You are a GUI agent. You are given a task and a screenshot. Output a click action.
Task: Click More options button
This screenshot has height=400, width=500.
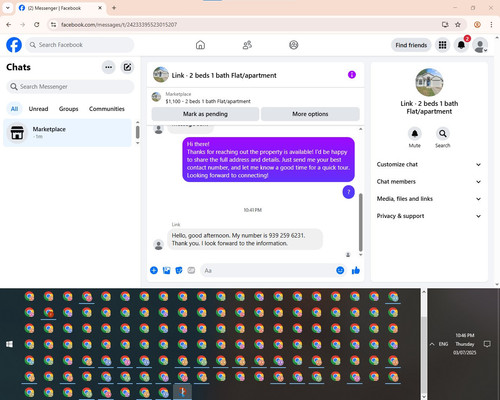coord(310,114)
